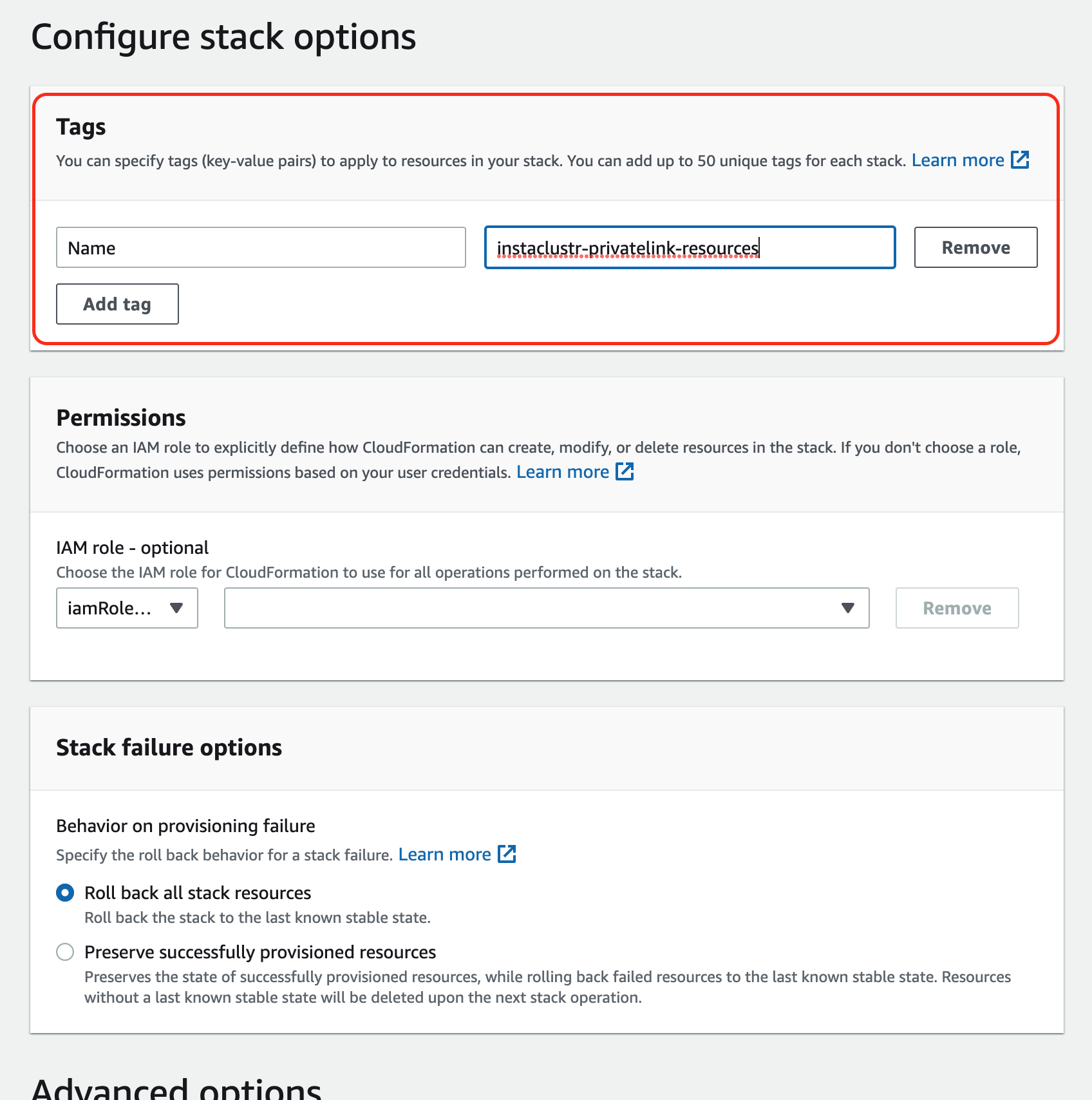Screen dimensions: 1092x1100
Task: Click the Stack failure options heading
Action: tap(169, 748)
